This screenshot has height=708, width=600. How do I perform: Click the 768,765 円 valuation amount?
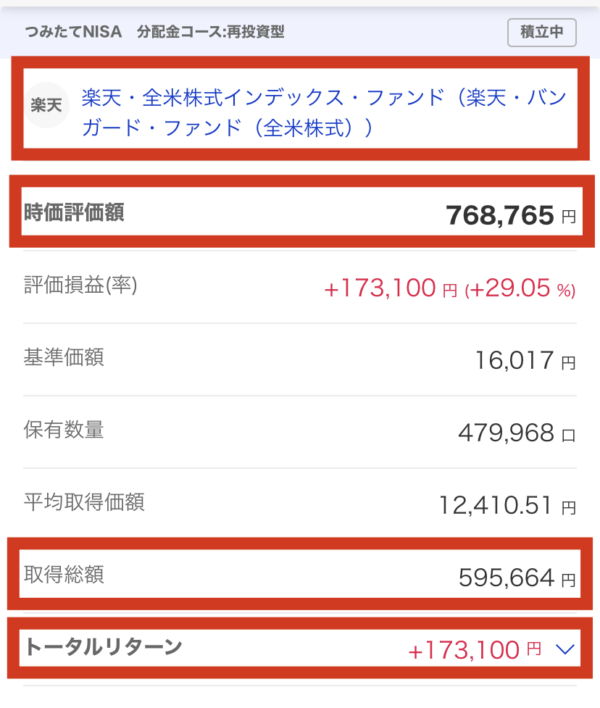(x=511, y=215)
